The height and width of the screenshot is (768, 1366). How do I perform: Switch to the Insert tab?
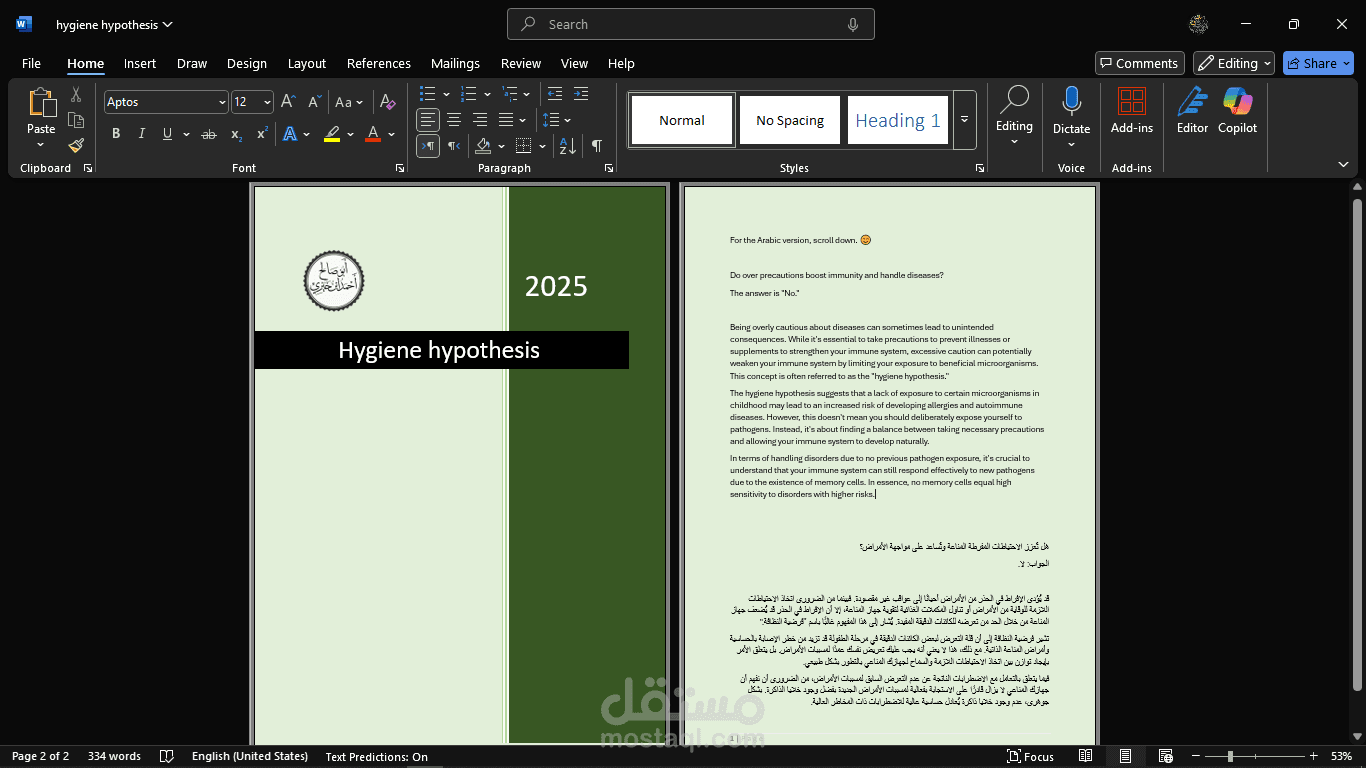pyautogui.click(x=140, y=63)
